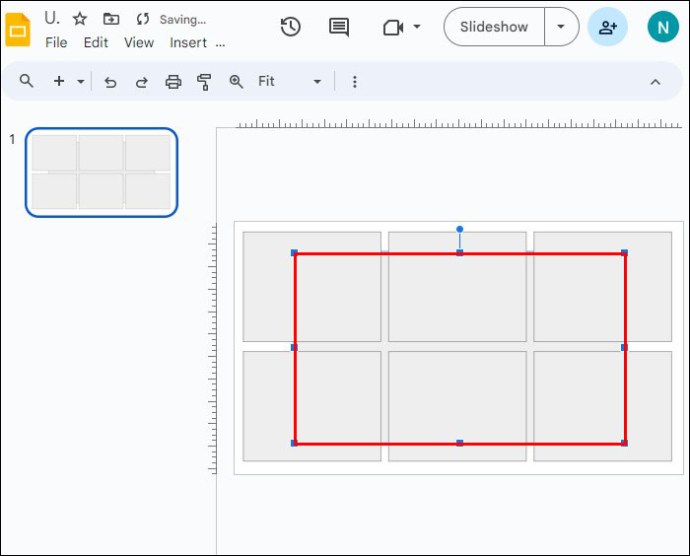
Task: Open the Google Slides home icon
Action: tap(18, 30)
